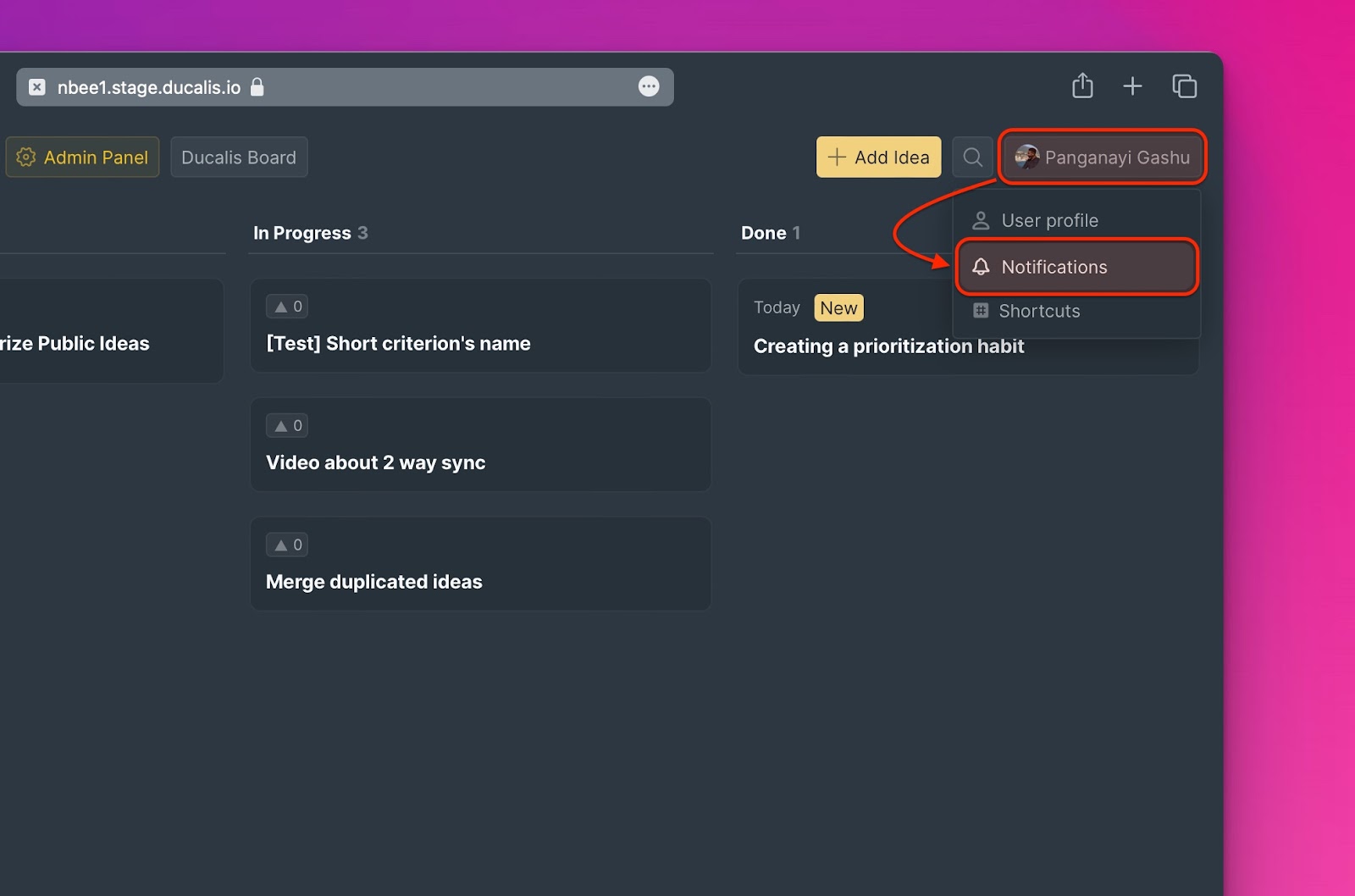1355x896 pixels.
Task: Upvote the Merge duplicated ideas card
Action: (x=287, y=545)
